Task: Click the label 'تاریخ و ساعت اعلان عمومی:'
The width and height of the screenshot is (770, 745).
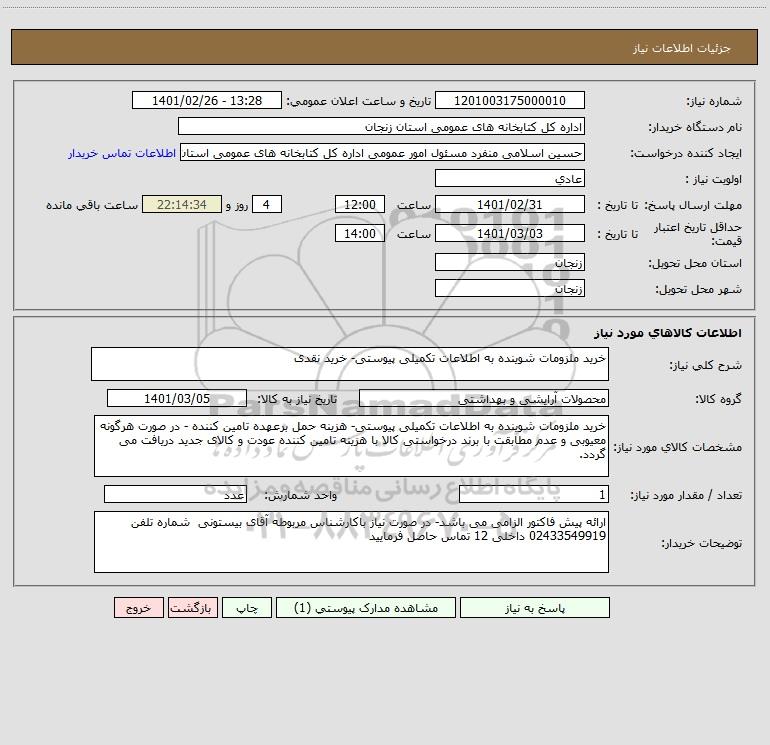Action: click(x=358, y=101)
